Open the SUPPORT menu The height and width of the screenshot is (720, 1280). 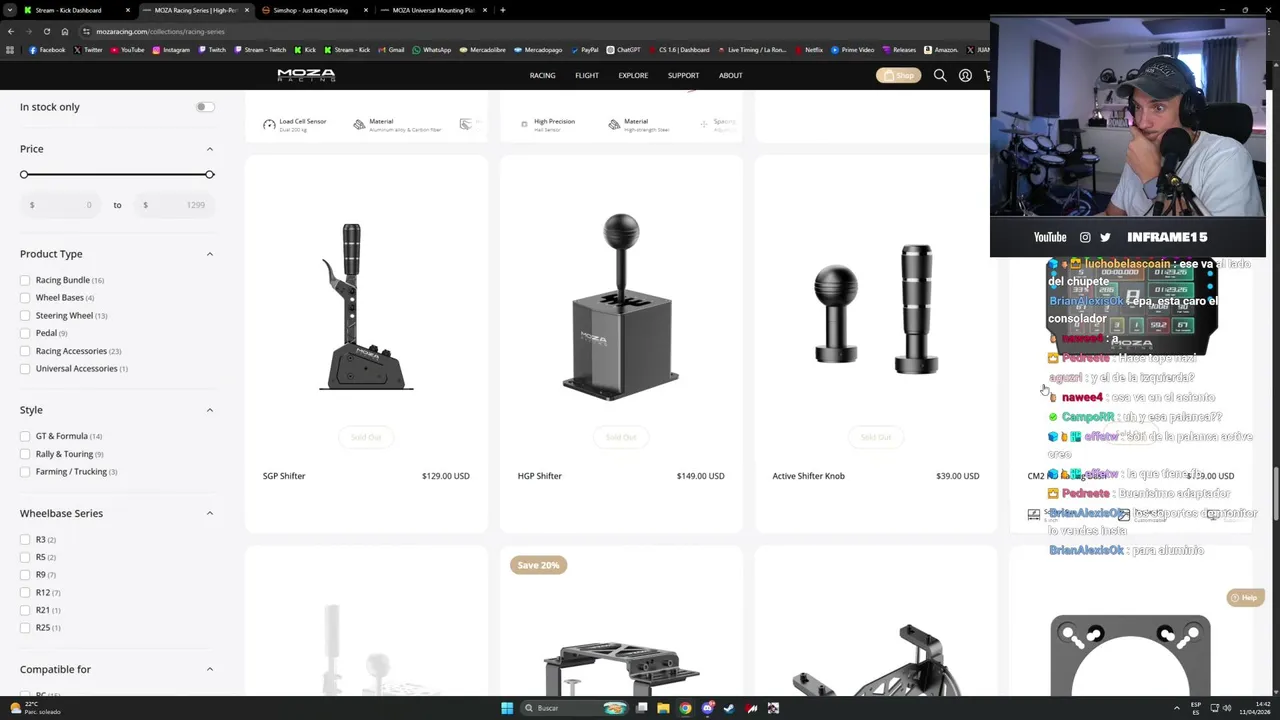click(684, 75)
